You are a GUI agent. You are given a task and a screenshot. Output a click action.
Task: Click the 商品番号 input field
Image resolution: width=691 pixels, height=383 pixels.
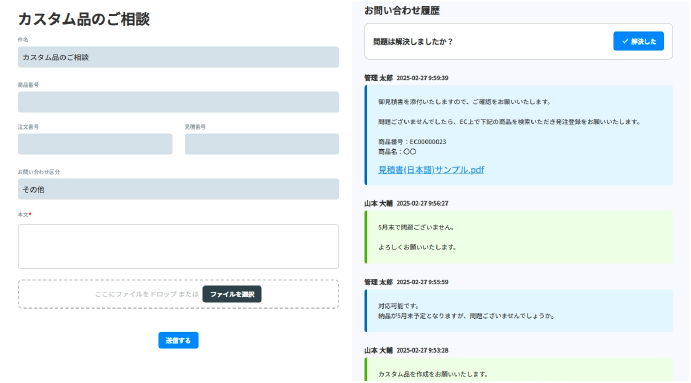[178, 102]
